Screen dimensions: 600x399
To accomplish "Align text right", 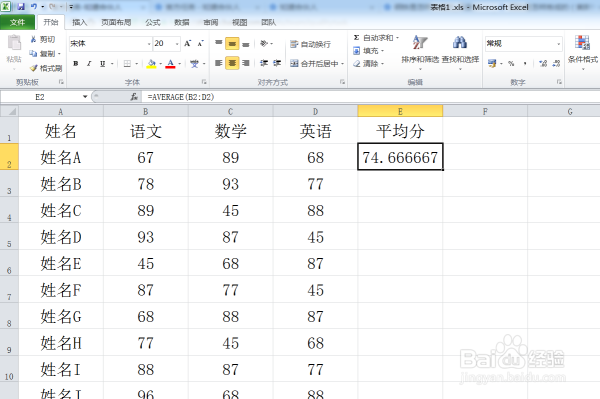I will (246, 63).
